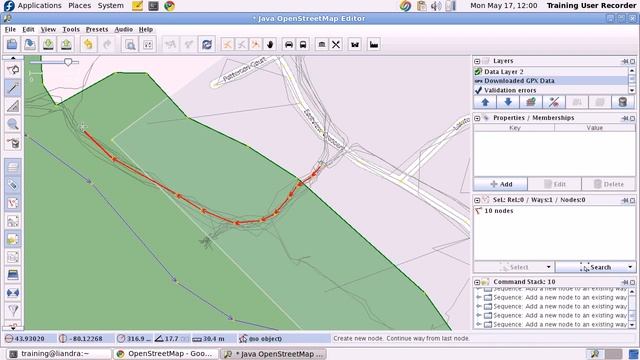Screen dimensions: 640x360
Task: Toggle the Layers list panel button
Action: tap(13, 167)
